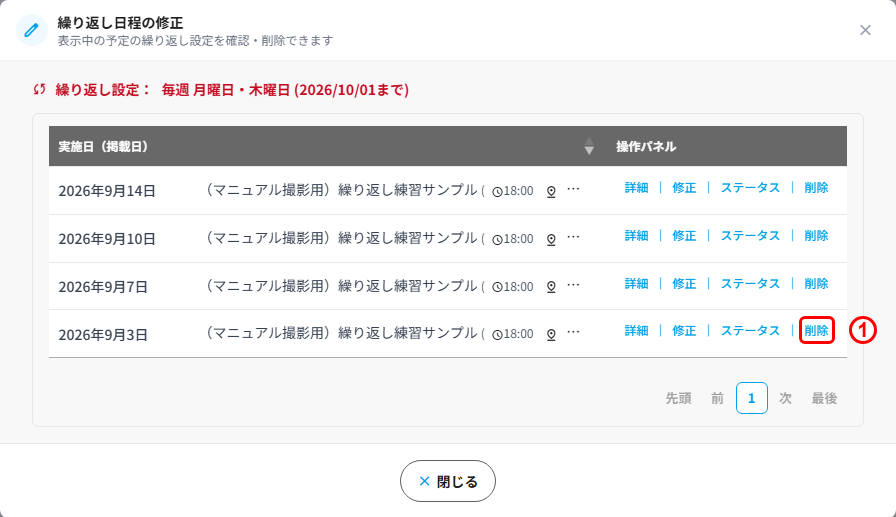
Task: Click the event title in the 2026年9月7日 row
Action: (344, 286)
